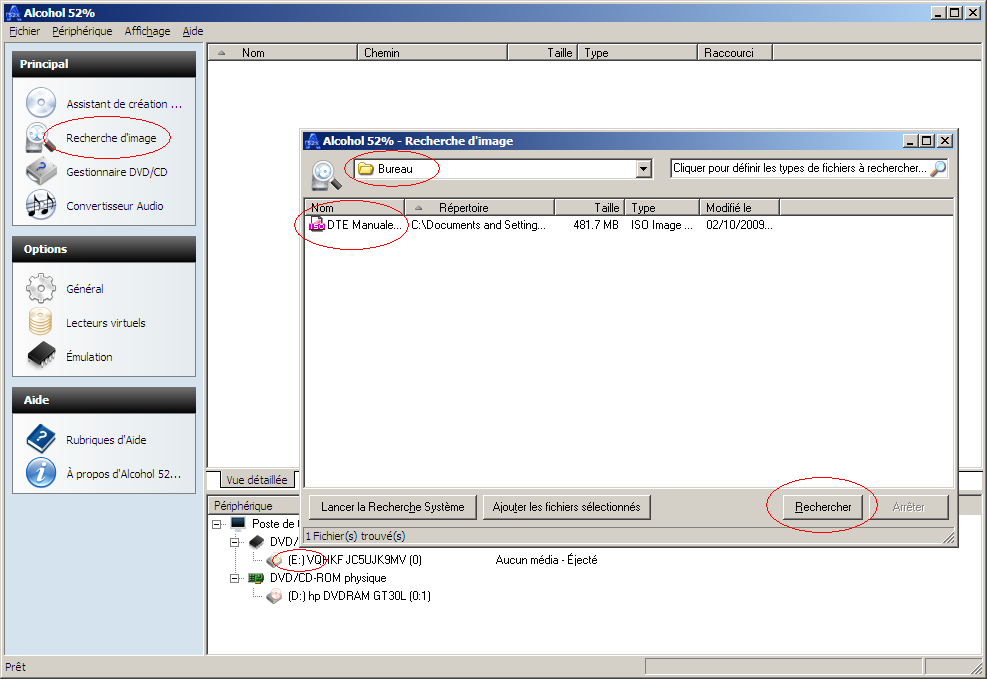Viewport: 987px width, 679px height.
Task: Collapse the DVD/CD-ROM physique node
Action: (x=235, y=578)
